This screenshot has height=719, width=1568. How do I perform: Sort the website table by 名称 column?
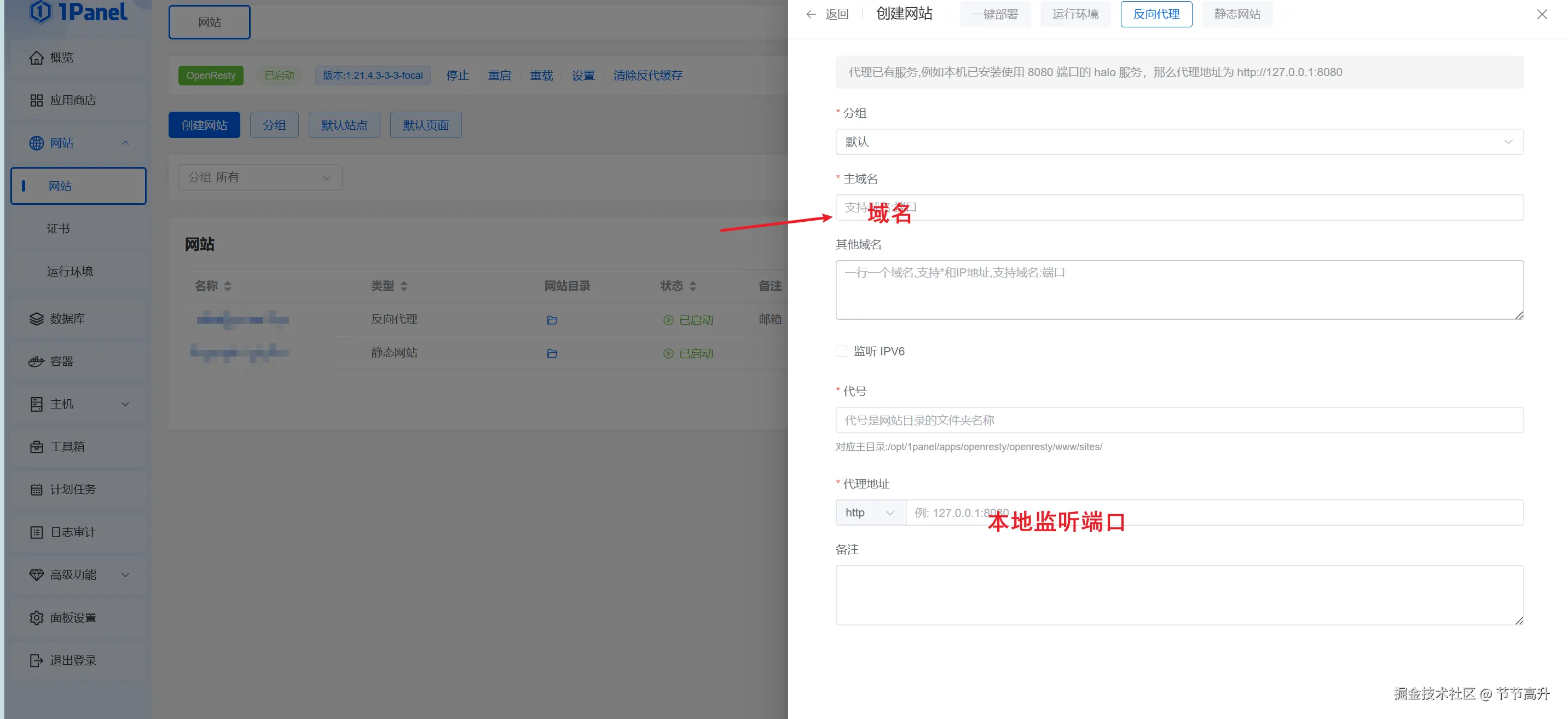pos(227,286)
